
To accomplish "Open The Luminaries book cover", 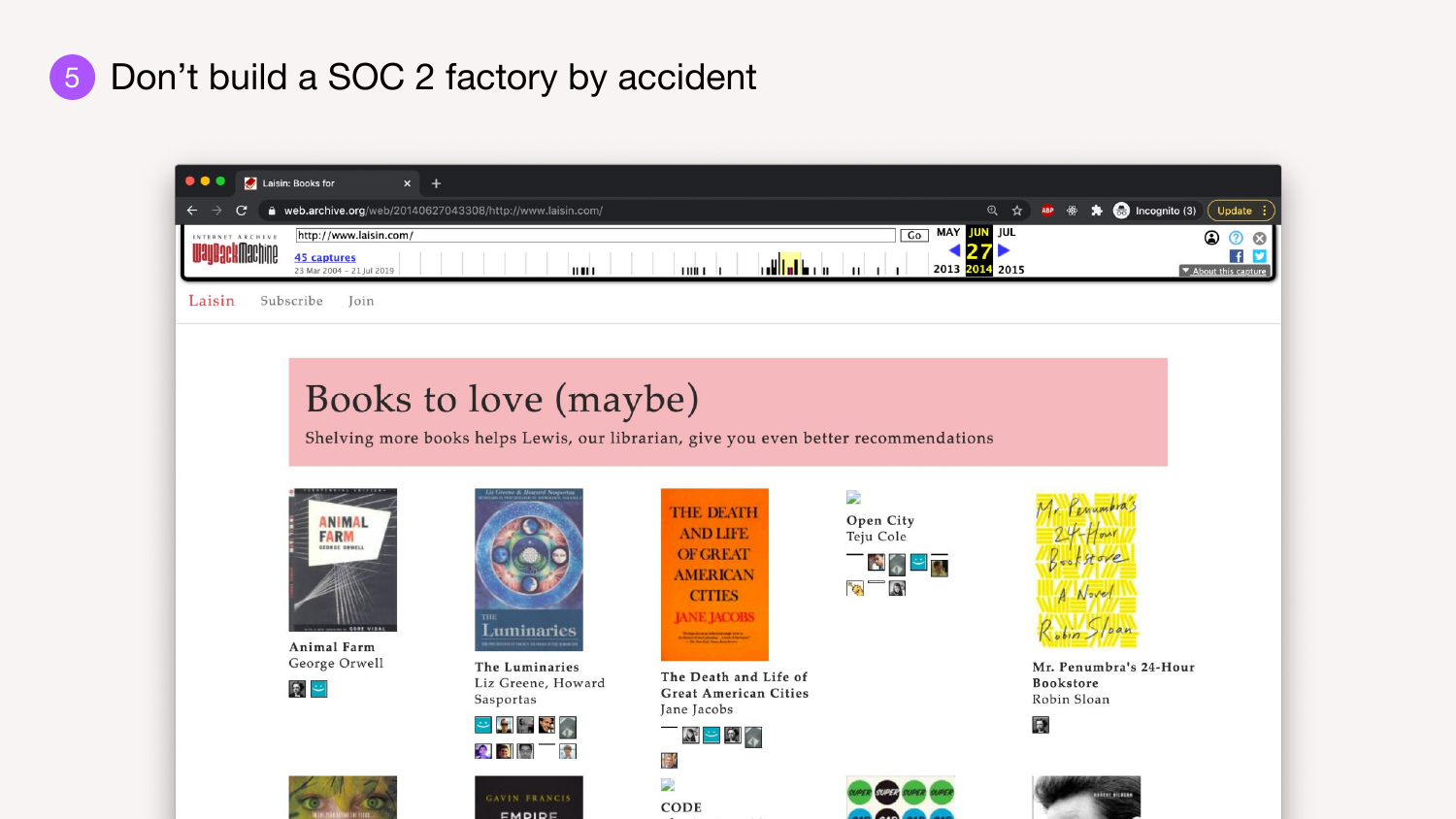I will pos(529,570).
